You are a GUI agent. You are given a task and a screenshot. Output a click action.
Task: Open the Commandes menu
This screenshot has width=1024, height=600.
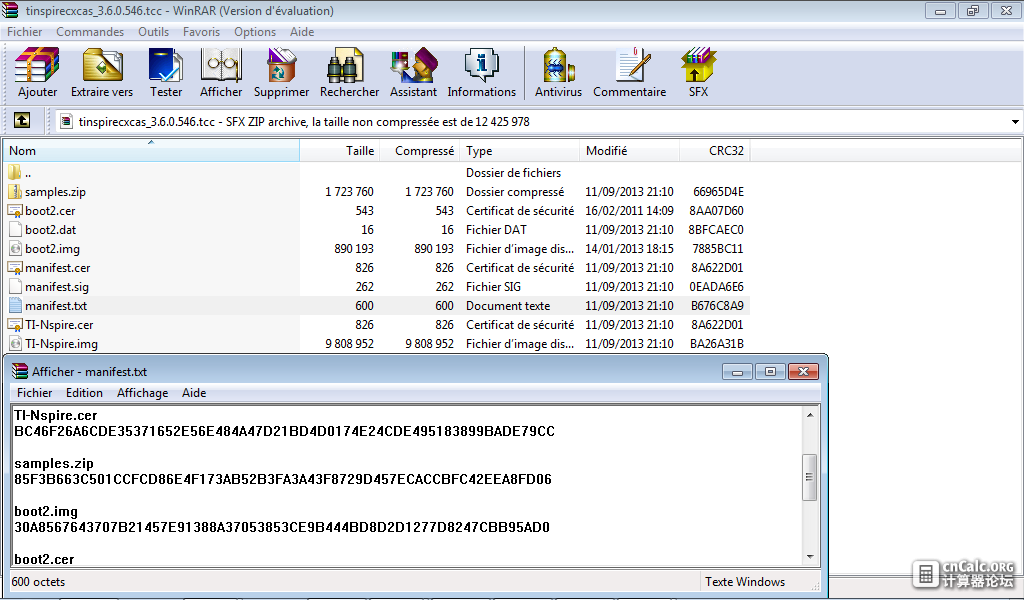90,31
